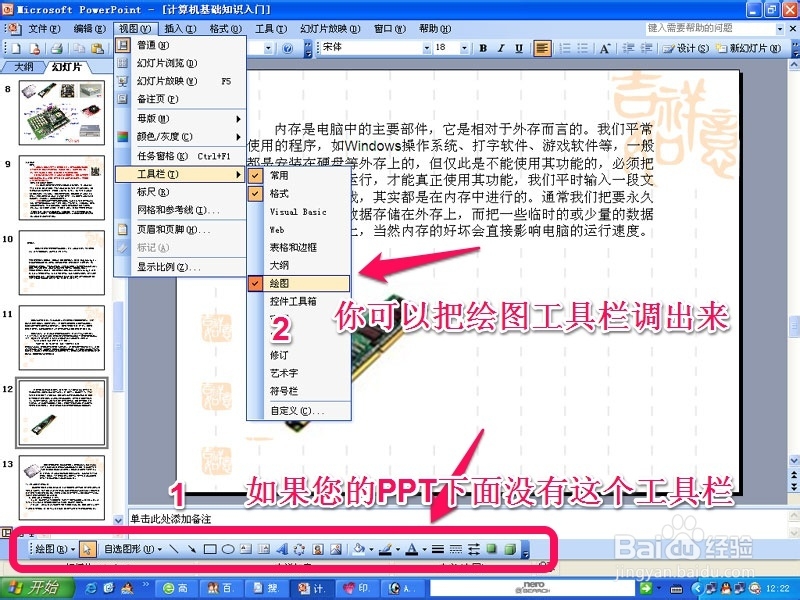Pick the Rectangle shape tool
Screen dimensions: 800x600
210,549
